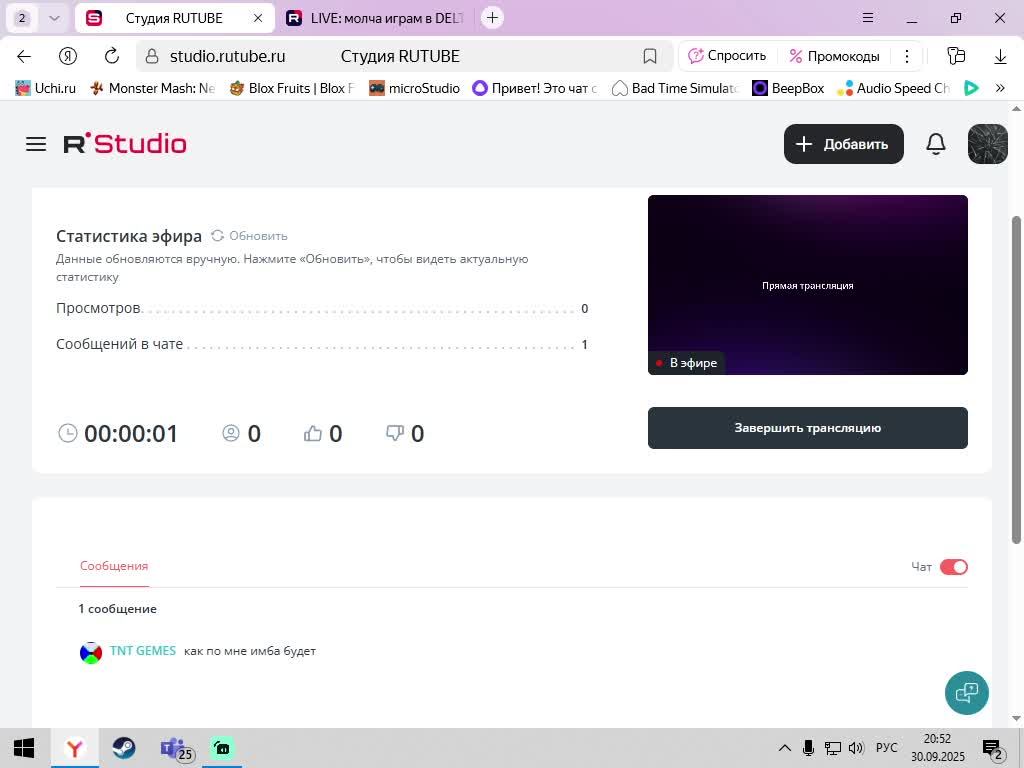1024x768 pixels.
Task: Open browser downloads
Action: pos(1000,56)
